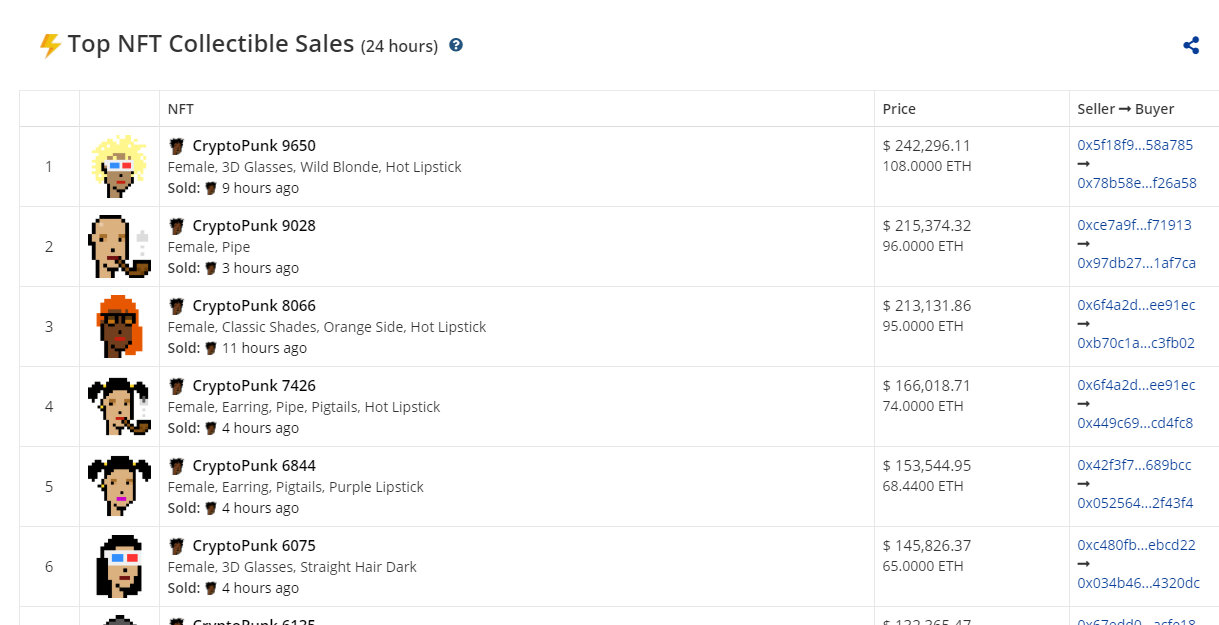Open the CryptoPunk 9650 name link
This screenshot has height=625, width=1219.
[x=254, y=146]
